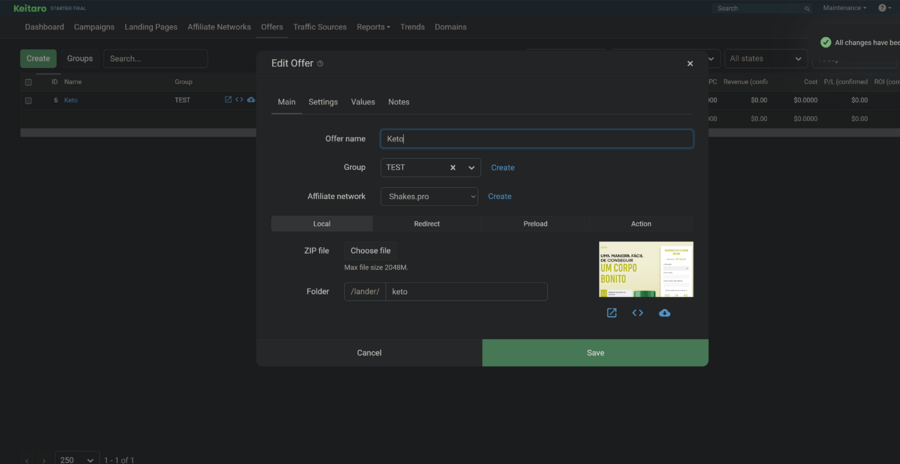Click the cloud download icon in Keto row
900x464 pixels.
tap(251, 100)
